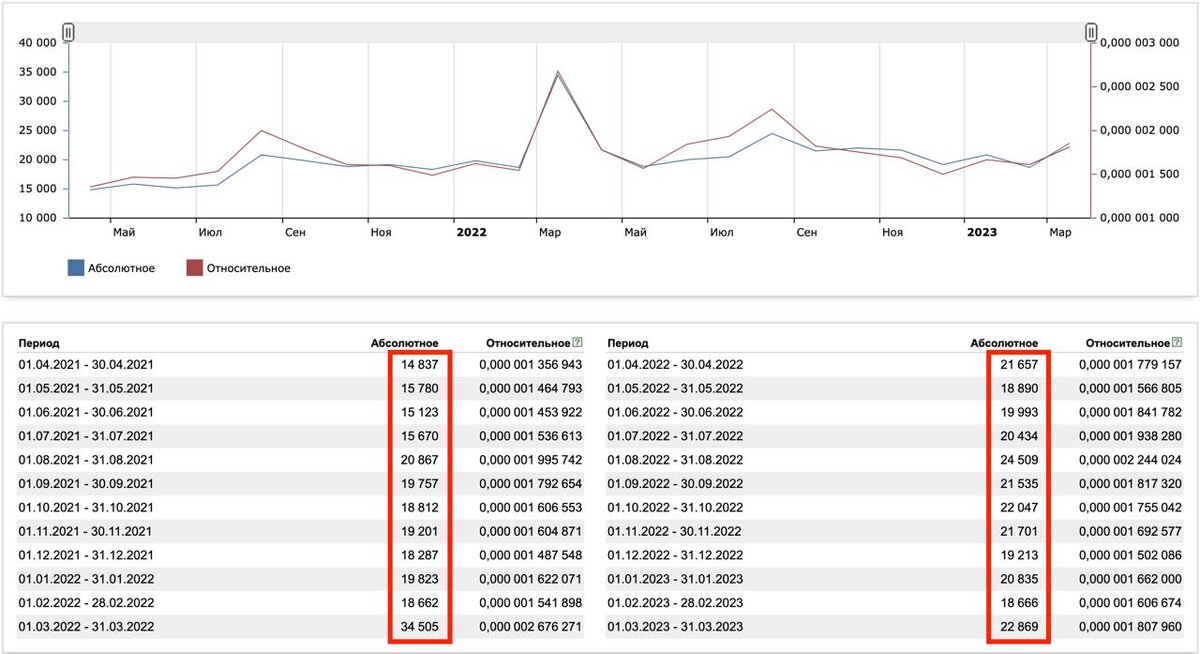Click the absolute value 14 837
Viewport: 1200px width, 654px height.
tap(419, 365)
